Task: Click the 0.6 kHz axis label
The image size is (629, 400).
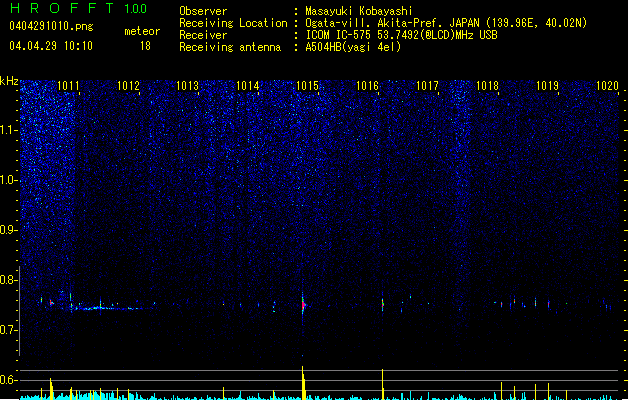Action: point(8,380)
